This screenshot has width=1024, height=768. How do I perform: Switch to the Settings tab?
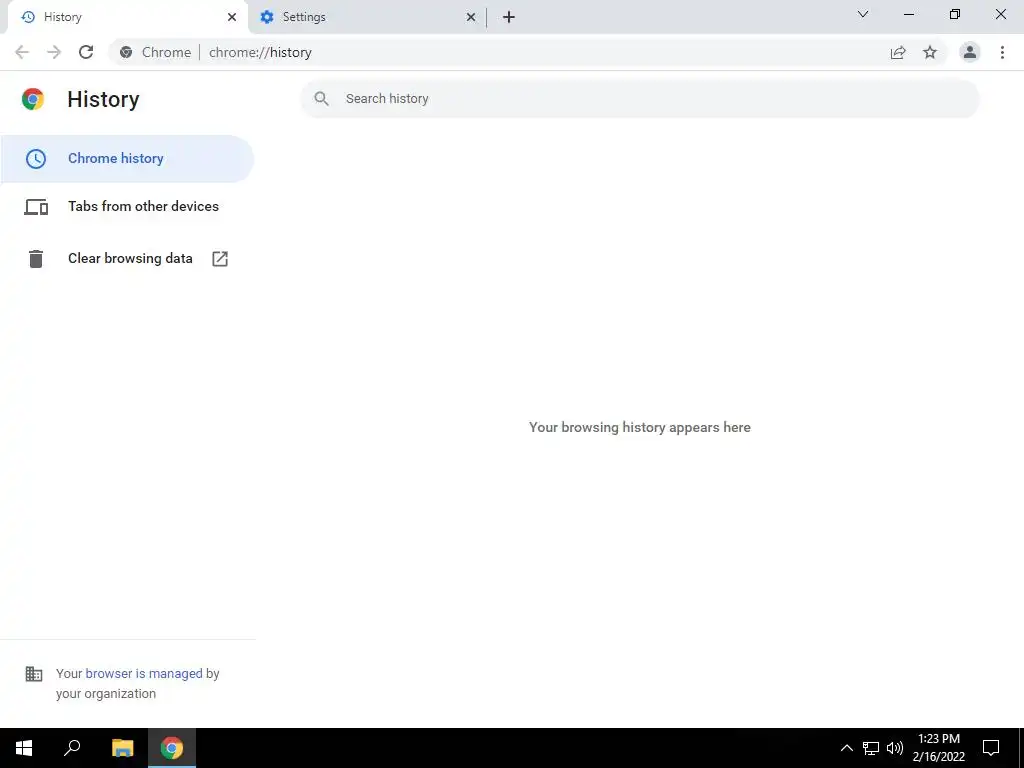(x=368, y=17)
